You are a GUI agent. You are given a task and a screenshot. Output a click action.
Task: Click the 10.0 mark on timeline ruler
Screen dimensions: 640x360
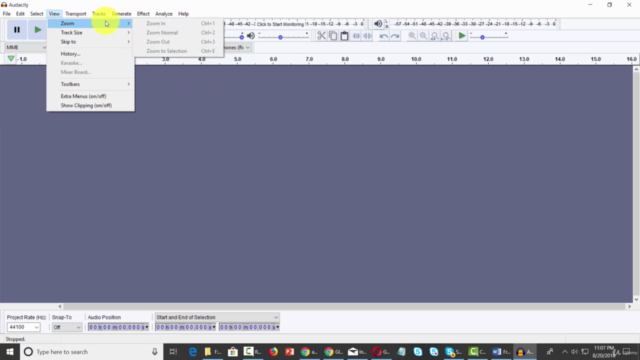[x=416, y=59]
